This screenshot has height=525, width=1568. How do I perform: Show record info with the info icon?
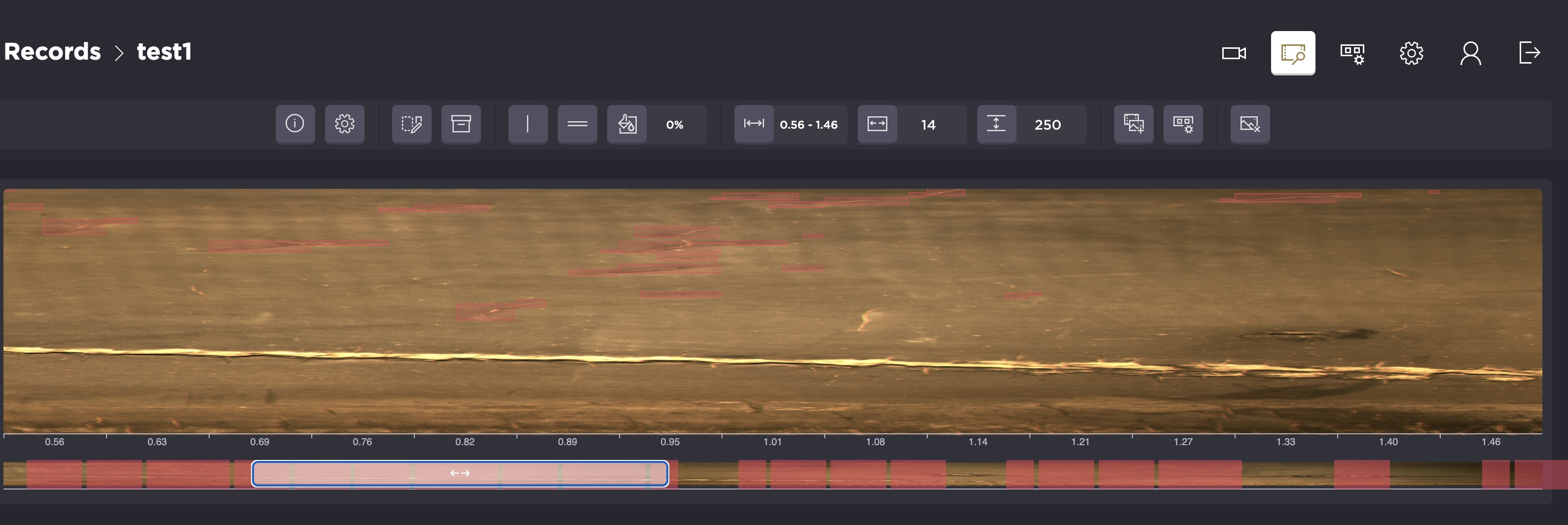(x=295, y=124)
